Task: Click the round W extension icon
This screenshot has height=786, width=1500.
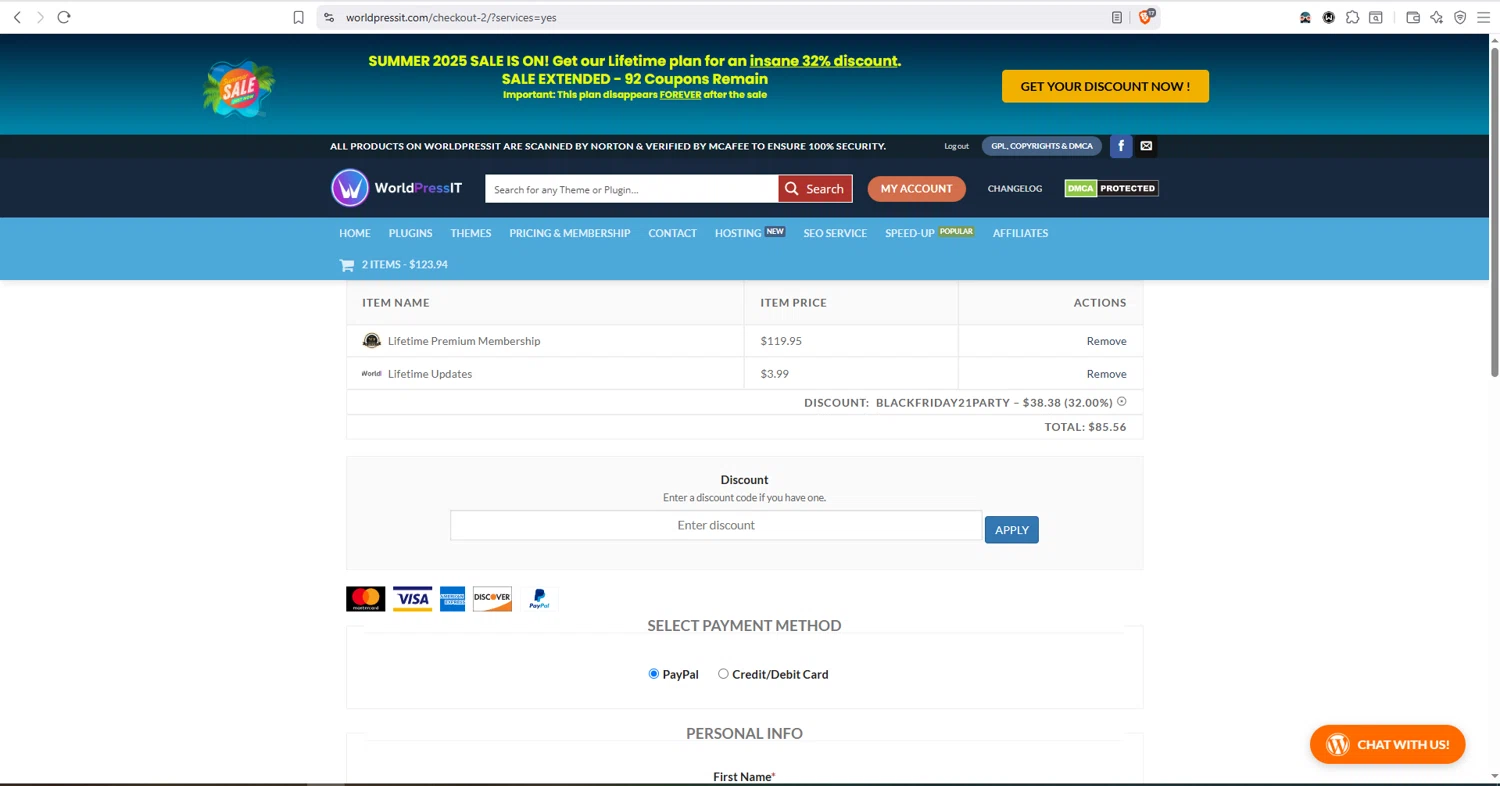Action: (x=1329, y=17)
